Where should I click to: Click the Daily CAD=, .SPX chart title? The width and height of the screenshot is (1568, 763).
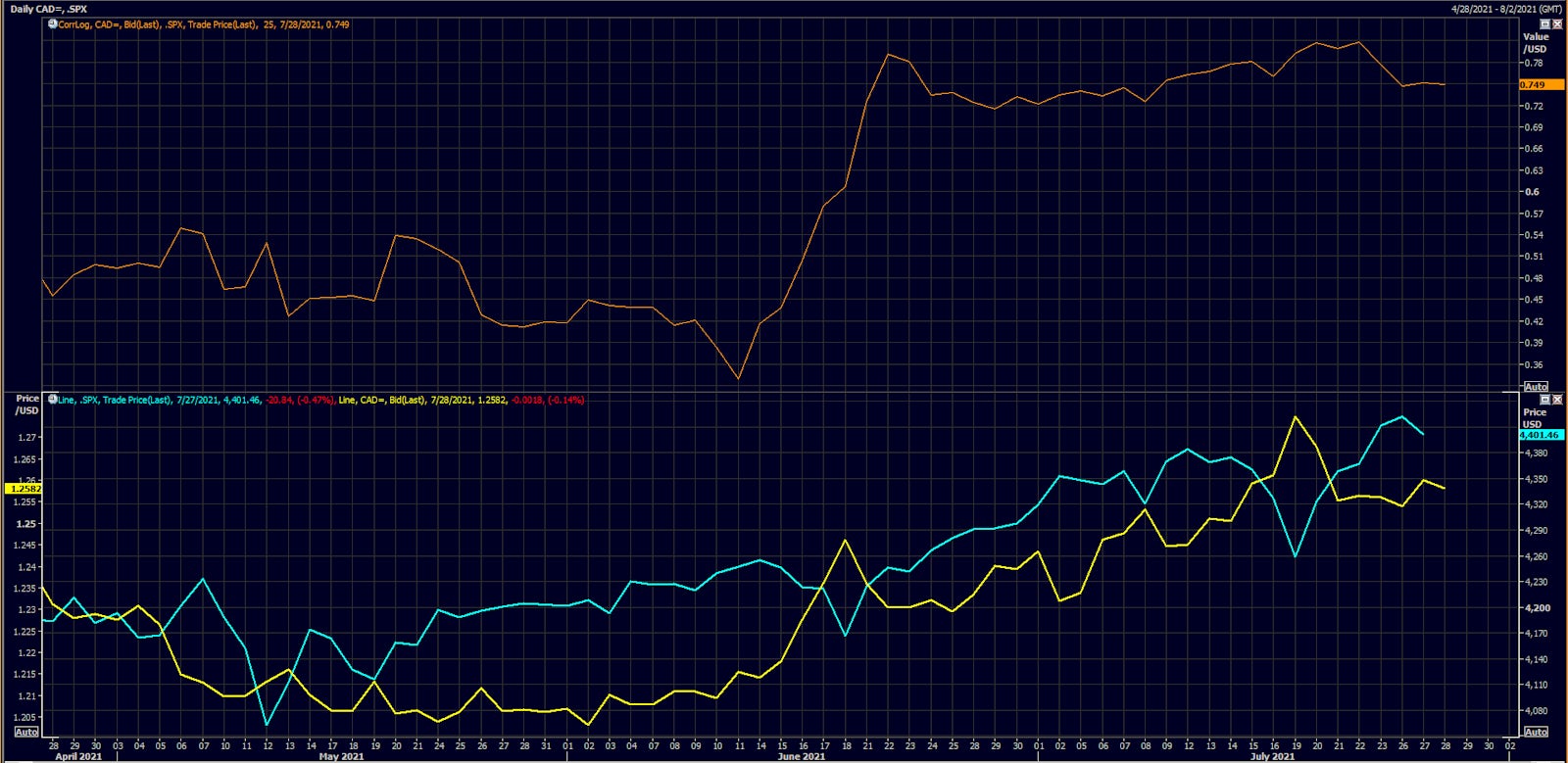tap(48, 9)
